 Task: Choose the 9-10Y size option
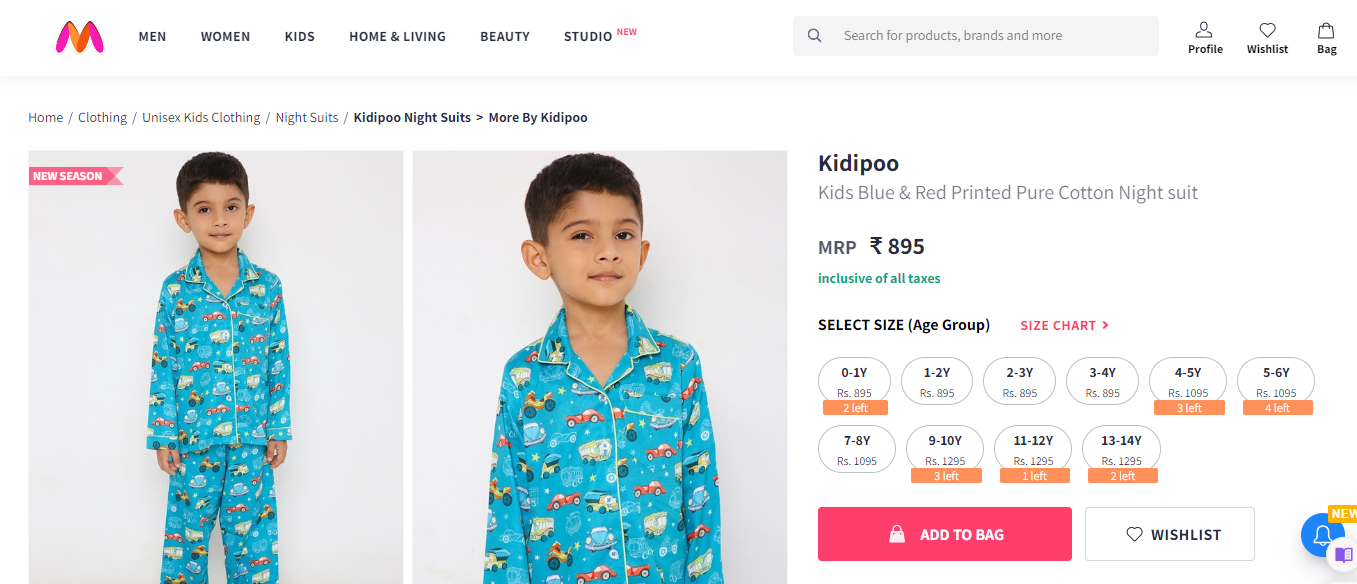click(944, 449)
